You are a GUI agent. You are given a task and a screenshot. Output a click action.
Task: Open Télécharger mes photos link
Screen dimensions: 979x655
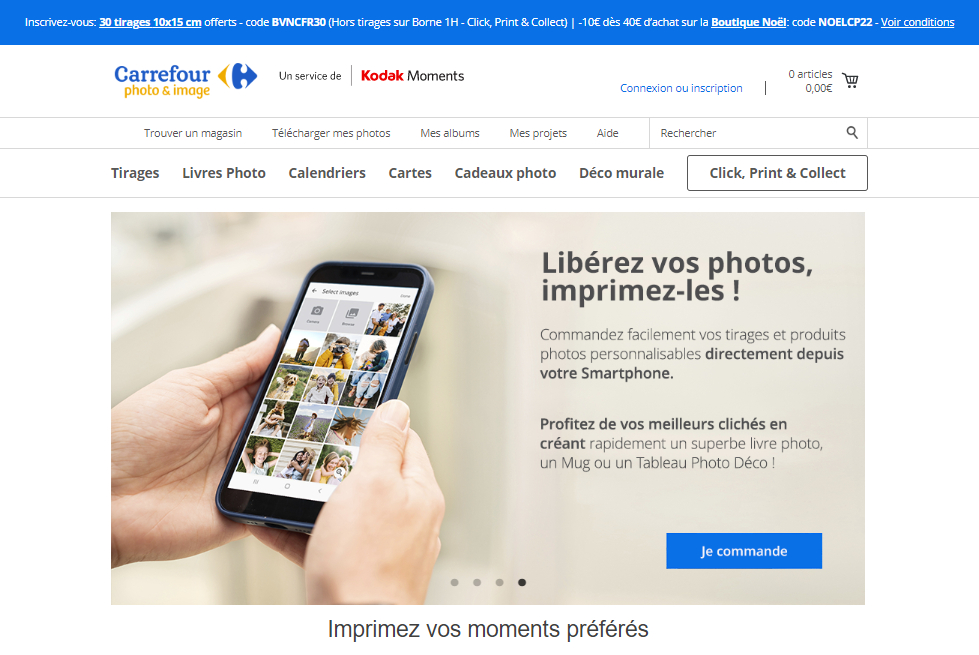point(331,133)
